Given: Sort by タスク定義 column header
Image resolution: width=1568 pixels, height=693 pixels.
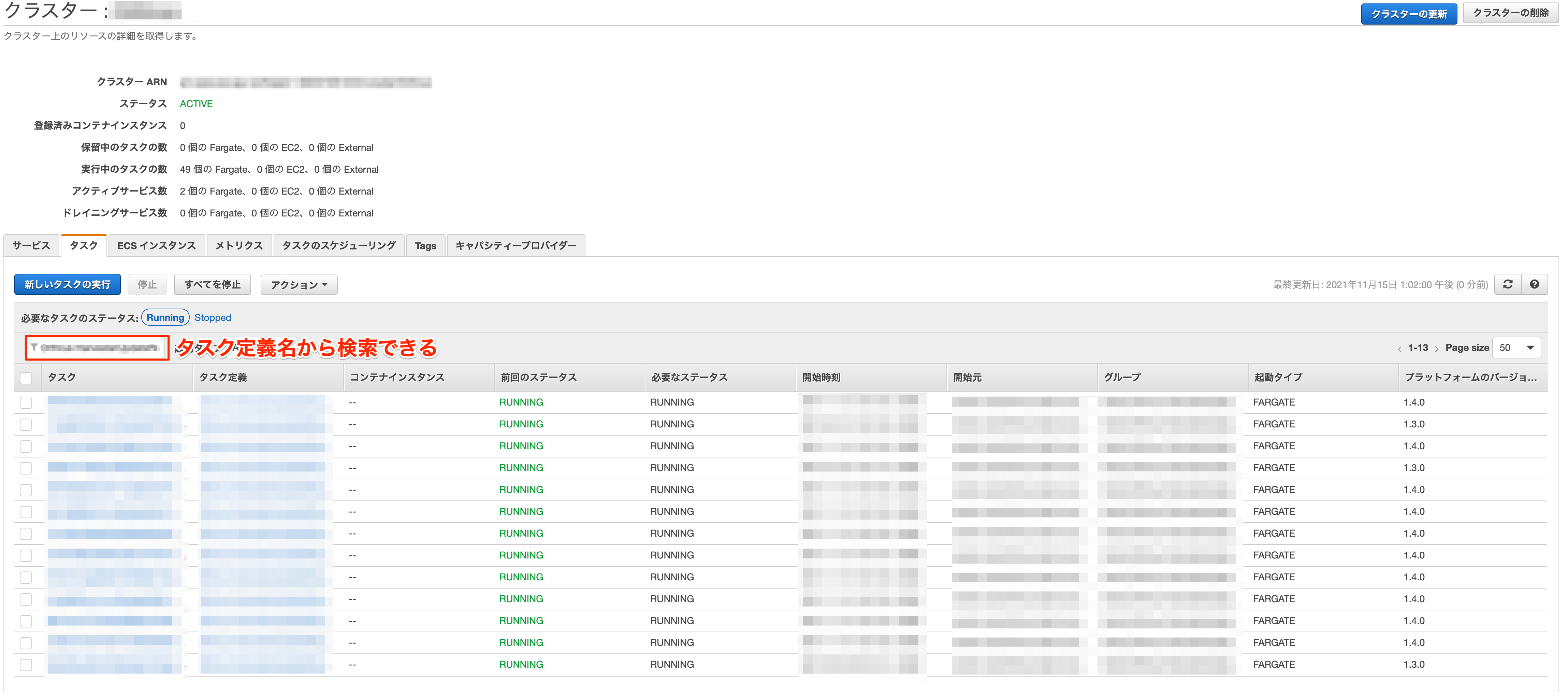Looking at the screenshot, I should [268, 378].
